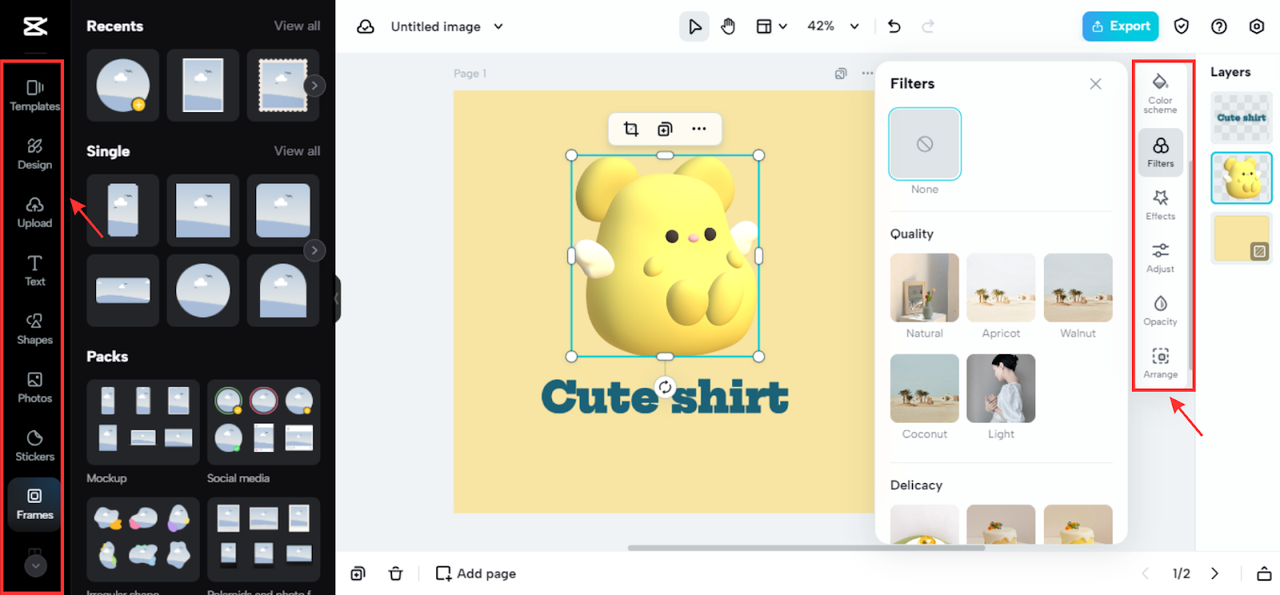This screenshot has width=1280, height=595.
Task: Click the Crop icon in floating toolbar
Action: (631, 129)
